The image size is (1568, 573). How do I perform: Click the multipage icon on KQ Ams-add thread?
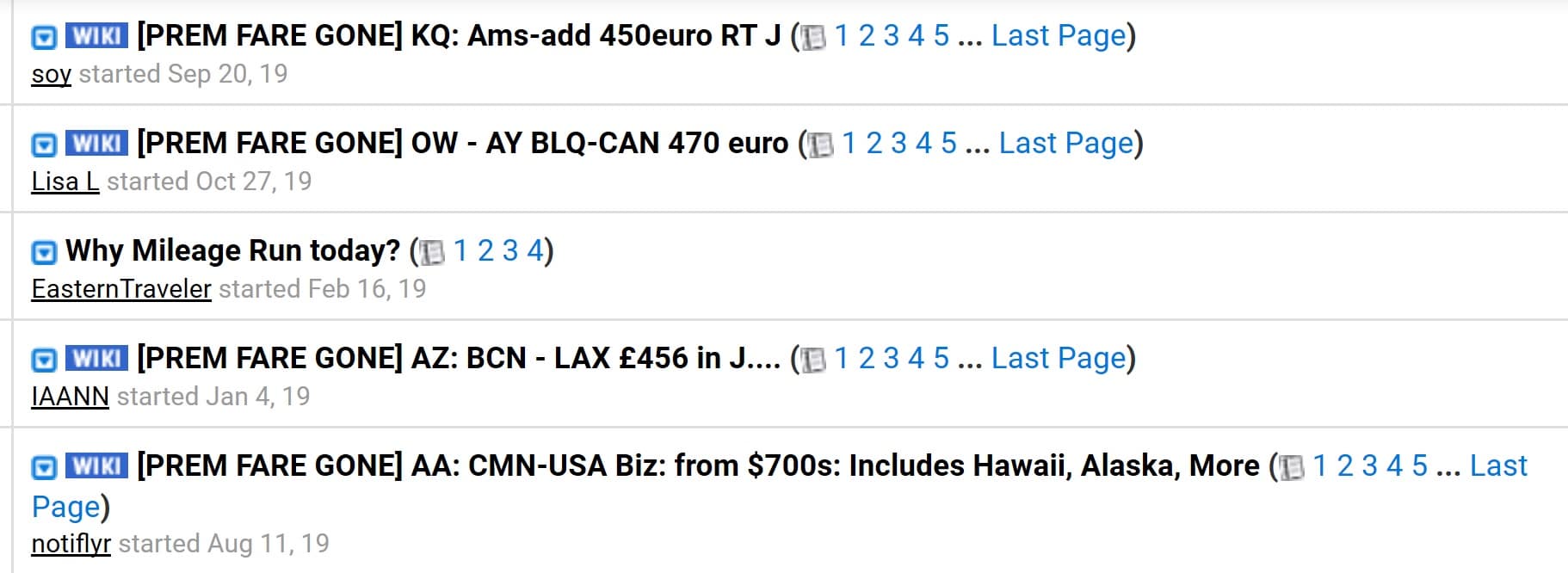(814, 37)
